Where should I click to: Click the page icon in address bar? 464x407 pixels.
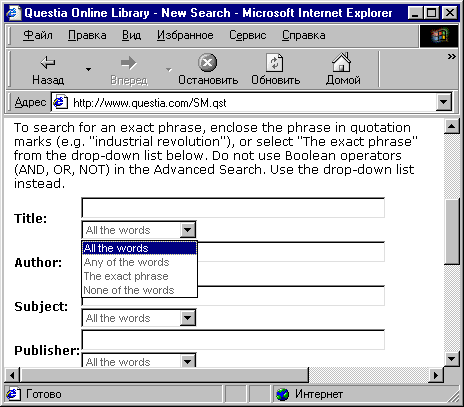pos(61,102)
